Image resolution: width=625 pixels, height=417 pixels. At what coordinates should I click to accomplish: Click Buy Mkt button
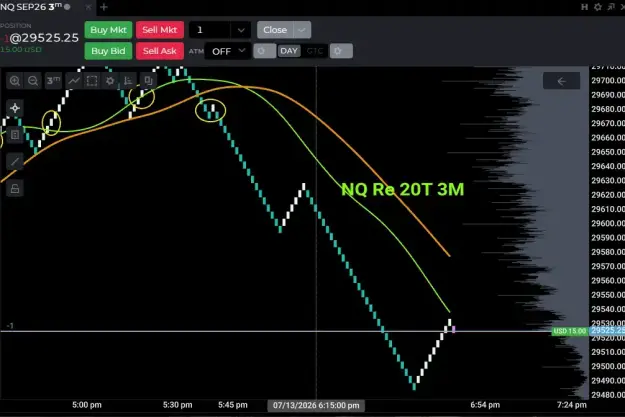point(108,30)
